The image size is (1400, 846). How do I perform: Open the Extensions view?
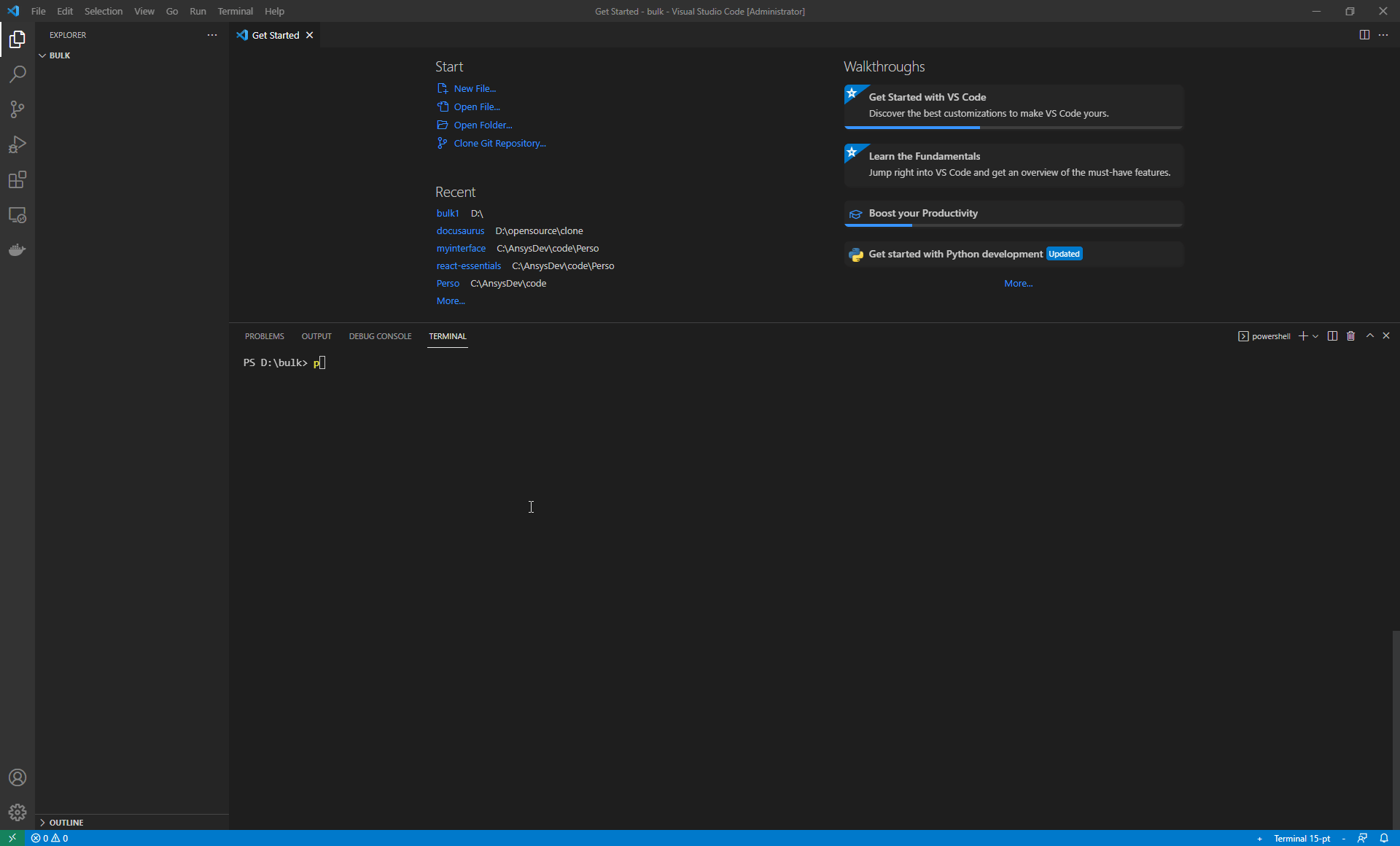(17, 179)
